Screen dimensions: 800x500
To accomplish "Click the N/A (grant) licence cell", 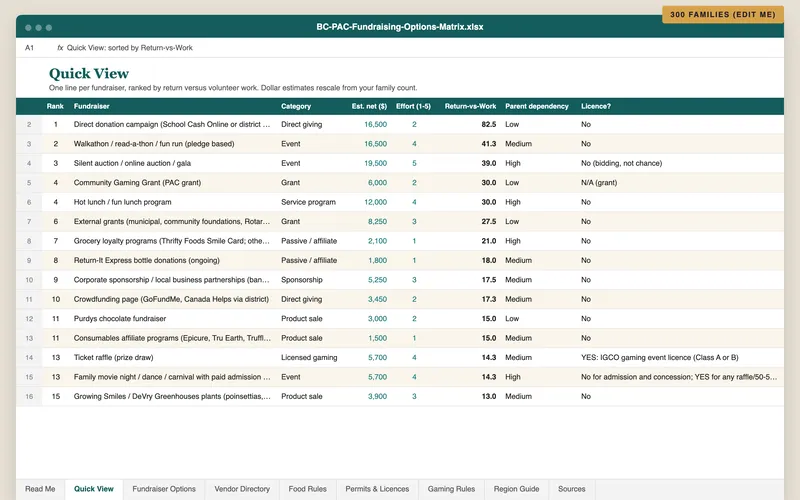I will click(599, 183).
